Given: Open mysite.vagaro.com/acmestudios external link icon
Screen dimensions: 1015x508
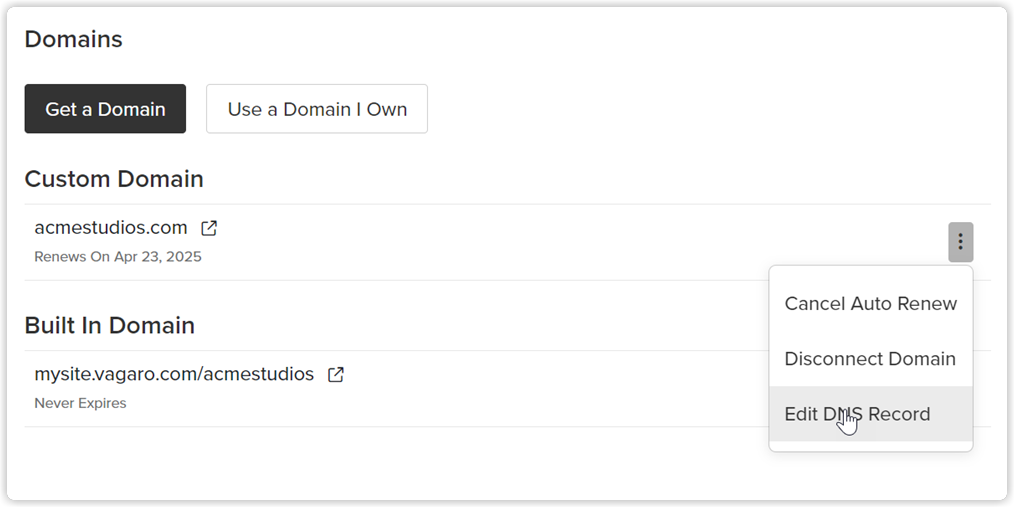Looking at the screenshot, I should 335,374.
